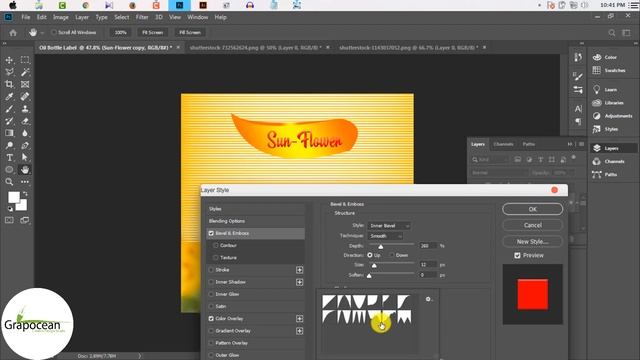The height and width of the screenshot is (360, 640).
Task: Open the Edit Toolbar three-dots menu
Action: 25,182
